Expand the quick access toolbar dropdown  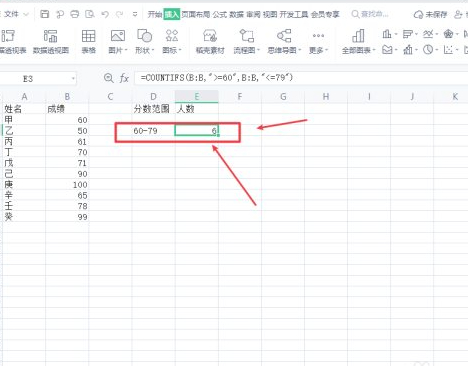click(135, 14)
